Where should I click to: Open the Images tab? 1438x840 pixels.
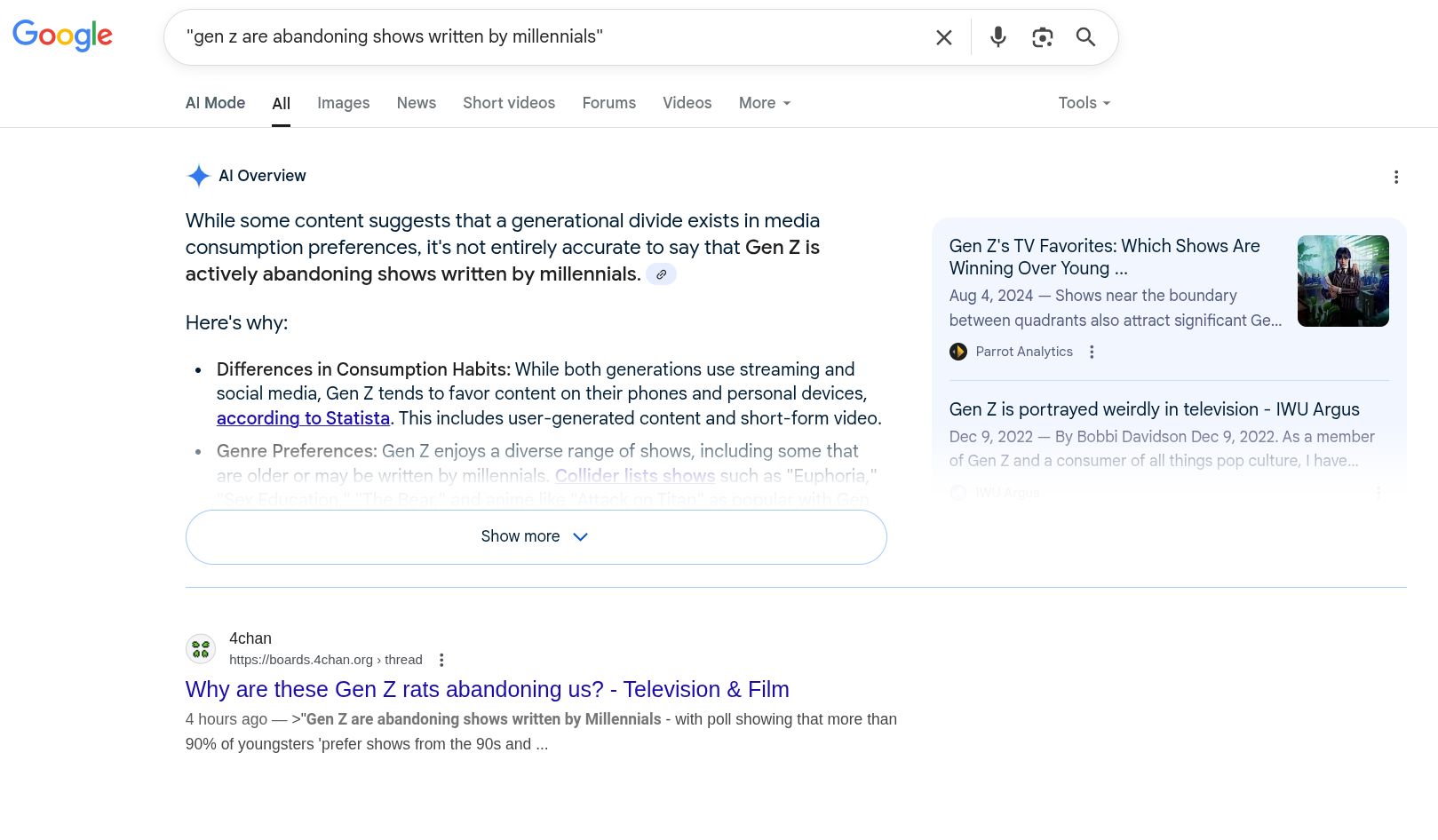click(x=343, y=103)
